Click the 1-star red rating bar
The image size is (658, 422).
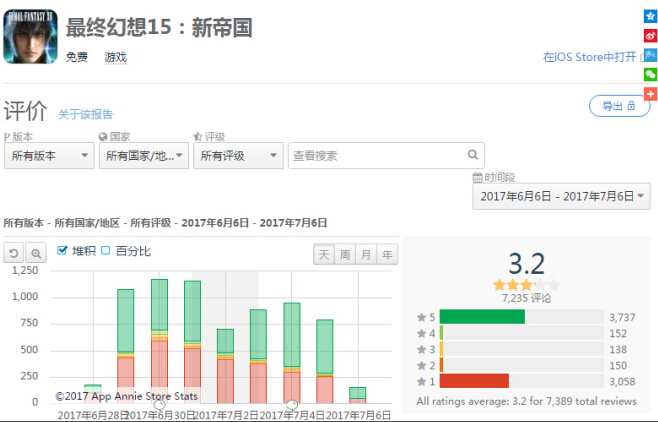click(474, 381)
